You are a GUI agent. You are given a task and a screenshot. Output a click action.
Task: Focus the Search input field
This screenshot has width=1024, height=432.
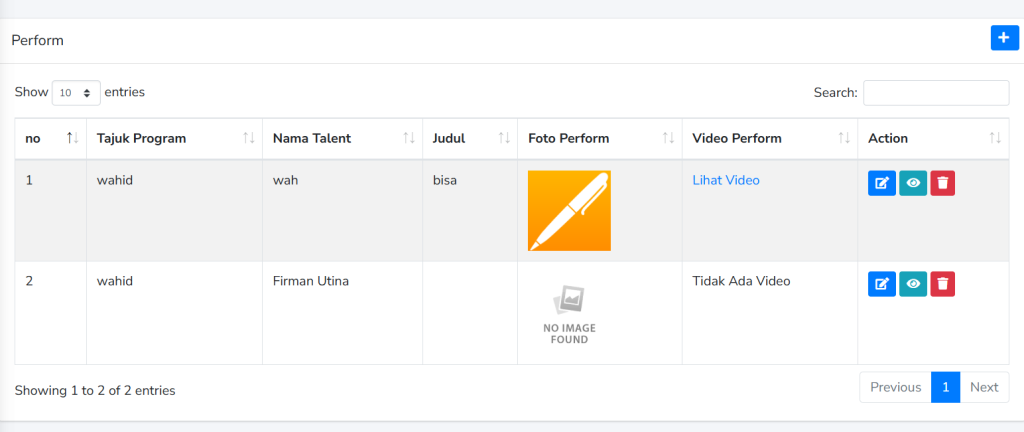pyautogui.click(x=935, y=93)
